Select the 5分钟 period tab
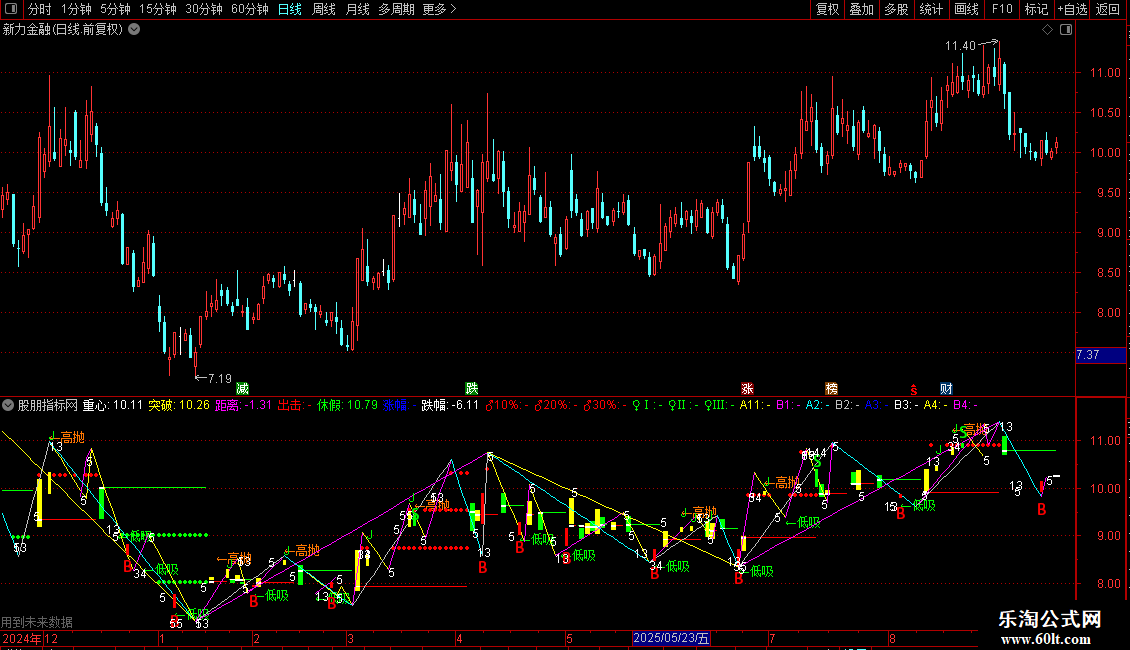 tap(115, 9)
